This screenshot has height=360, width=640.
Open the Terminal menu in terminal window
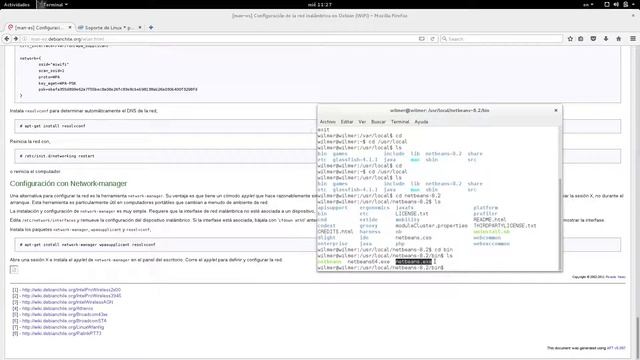400,122
